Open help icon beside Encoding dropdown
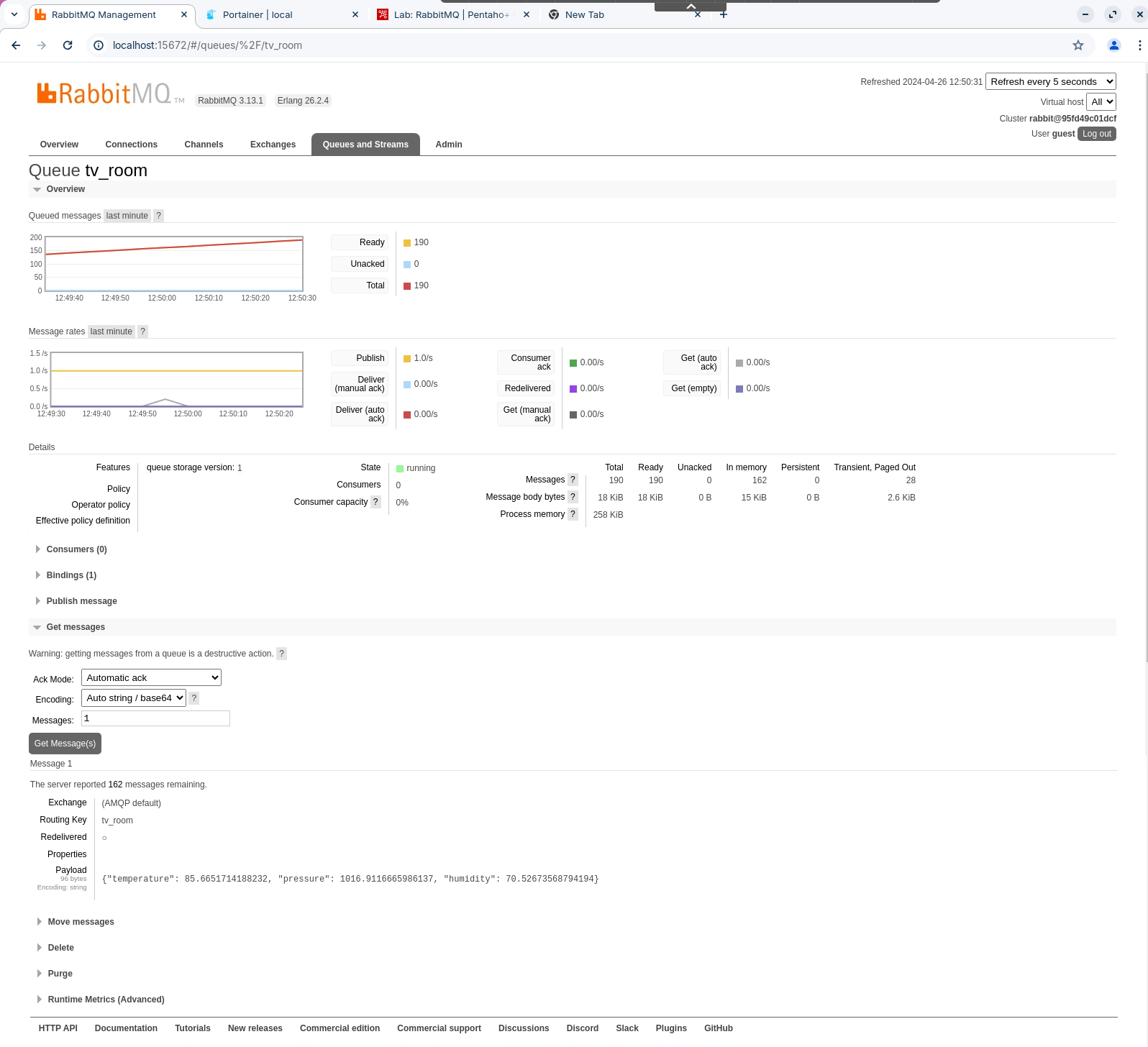The height and width of the screenshot is (1047, 1148). [194, 698]
